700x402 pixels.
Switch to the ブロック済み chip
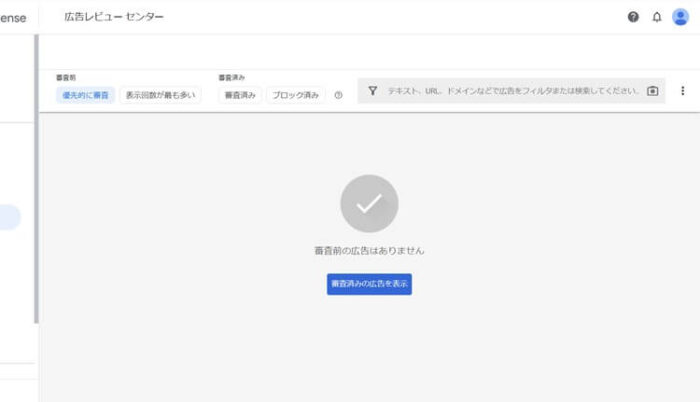pos(296,95)
